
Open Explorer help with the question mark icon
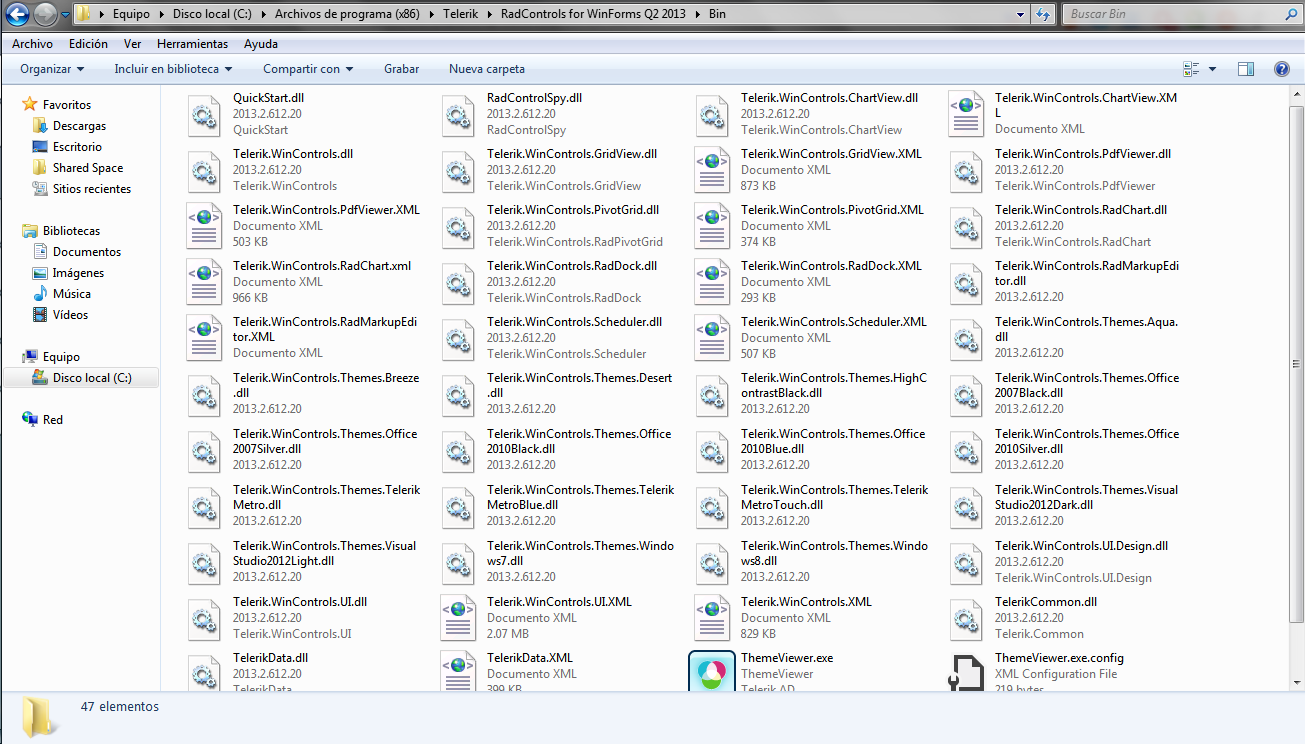(x=1281, y=69)
